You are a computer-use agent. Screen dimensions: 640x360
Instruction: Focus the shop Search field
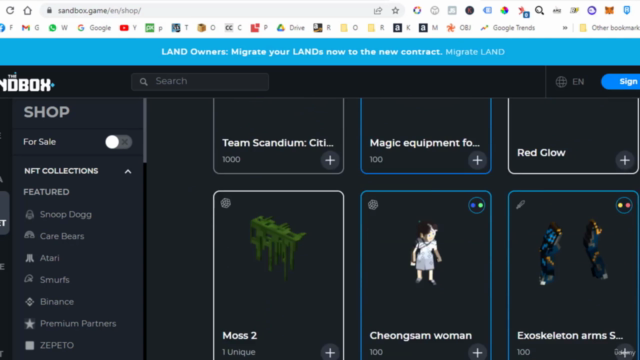coord(200,81)
